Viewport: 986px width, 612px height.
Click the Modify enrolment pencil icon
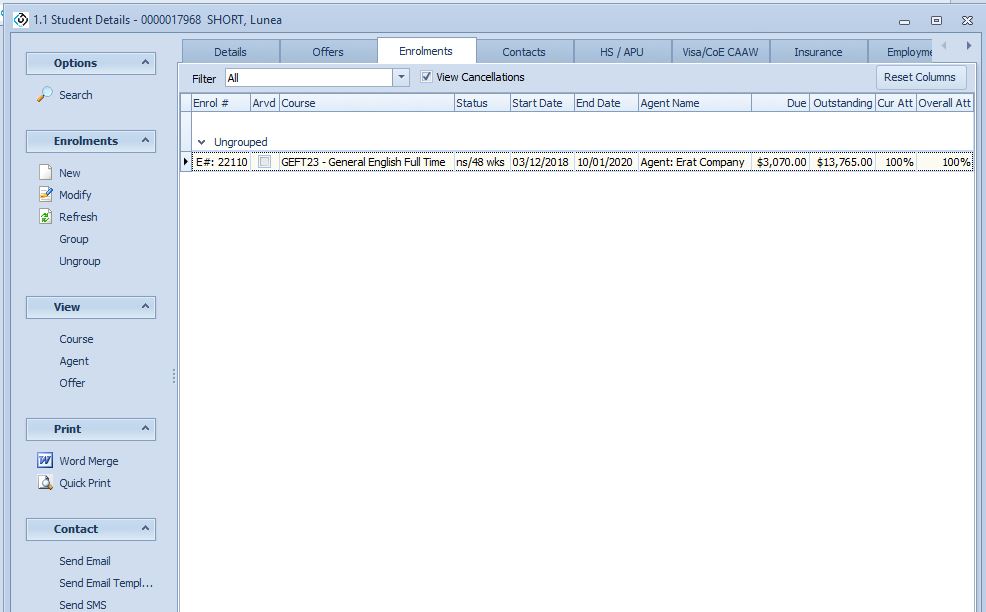pyautogui.click(x=45, y=195)
